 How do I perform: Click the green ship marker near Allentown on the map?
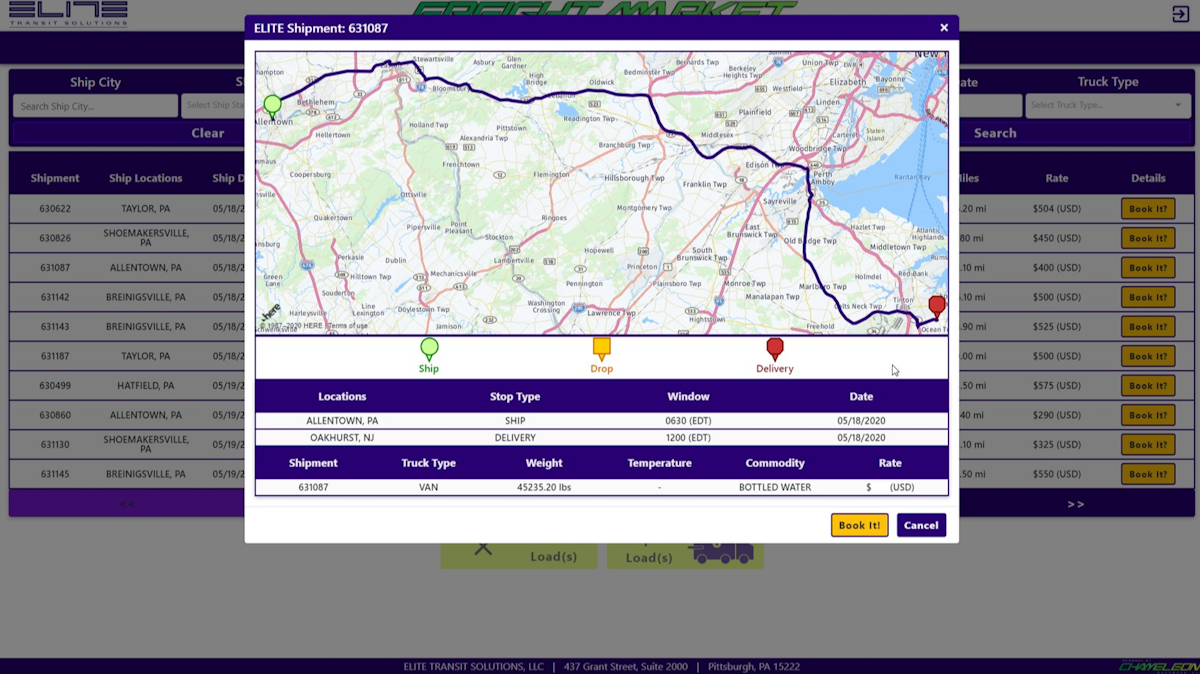(272, 104)
